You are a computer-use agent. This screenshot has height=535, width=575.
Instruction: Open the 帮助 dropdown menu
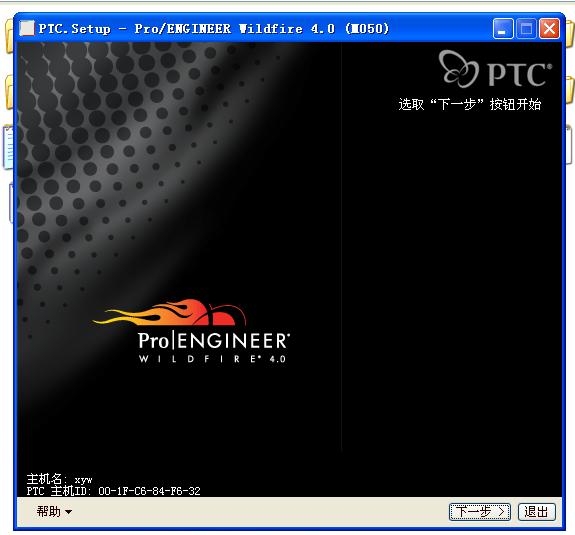click(x=54, y=511)
